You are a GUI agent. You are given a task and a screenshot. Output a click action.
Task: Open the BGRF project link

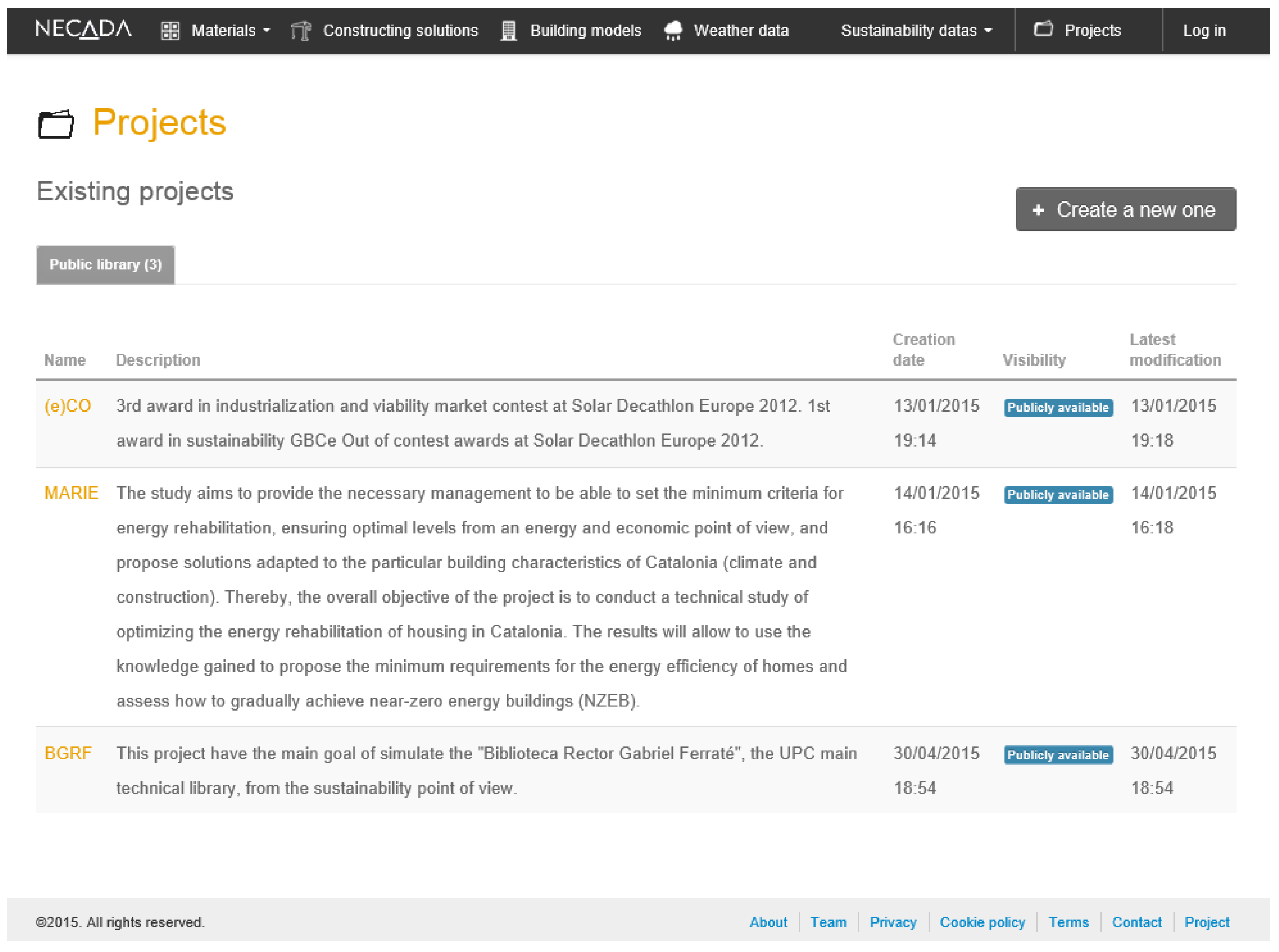[x=68, y=753]
